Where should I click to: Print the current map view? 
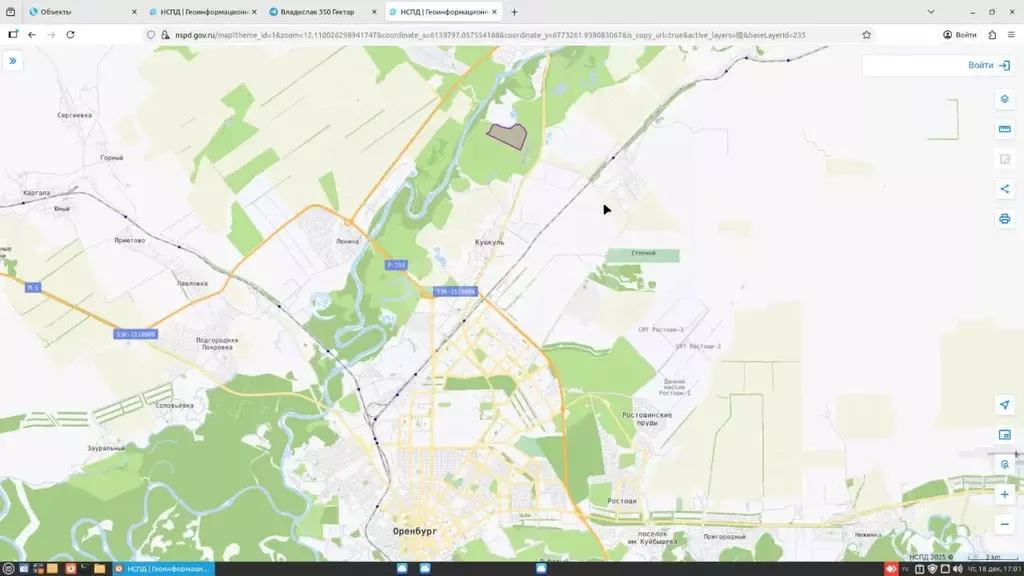point(1004,219)
